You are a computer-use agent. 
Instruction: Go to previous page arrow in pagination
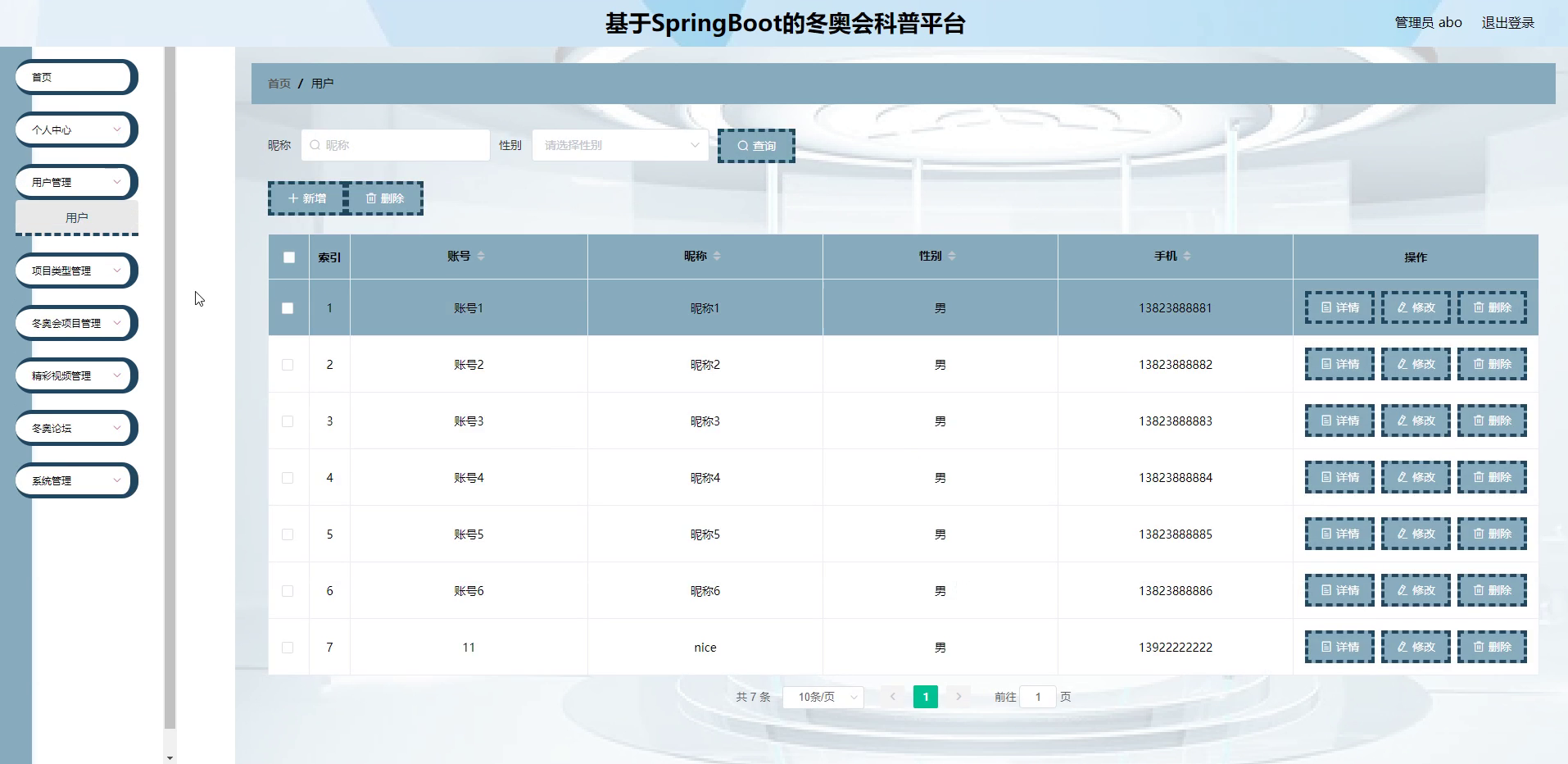coord(893,697)
